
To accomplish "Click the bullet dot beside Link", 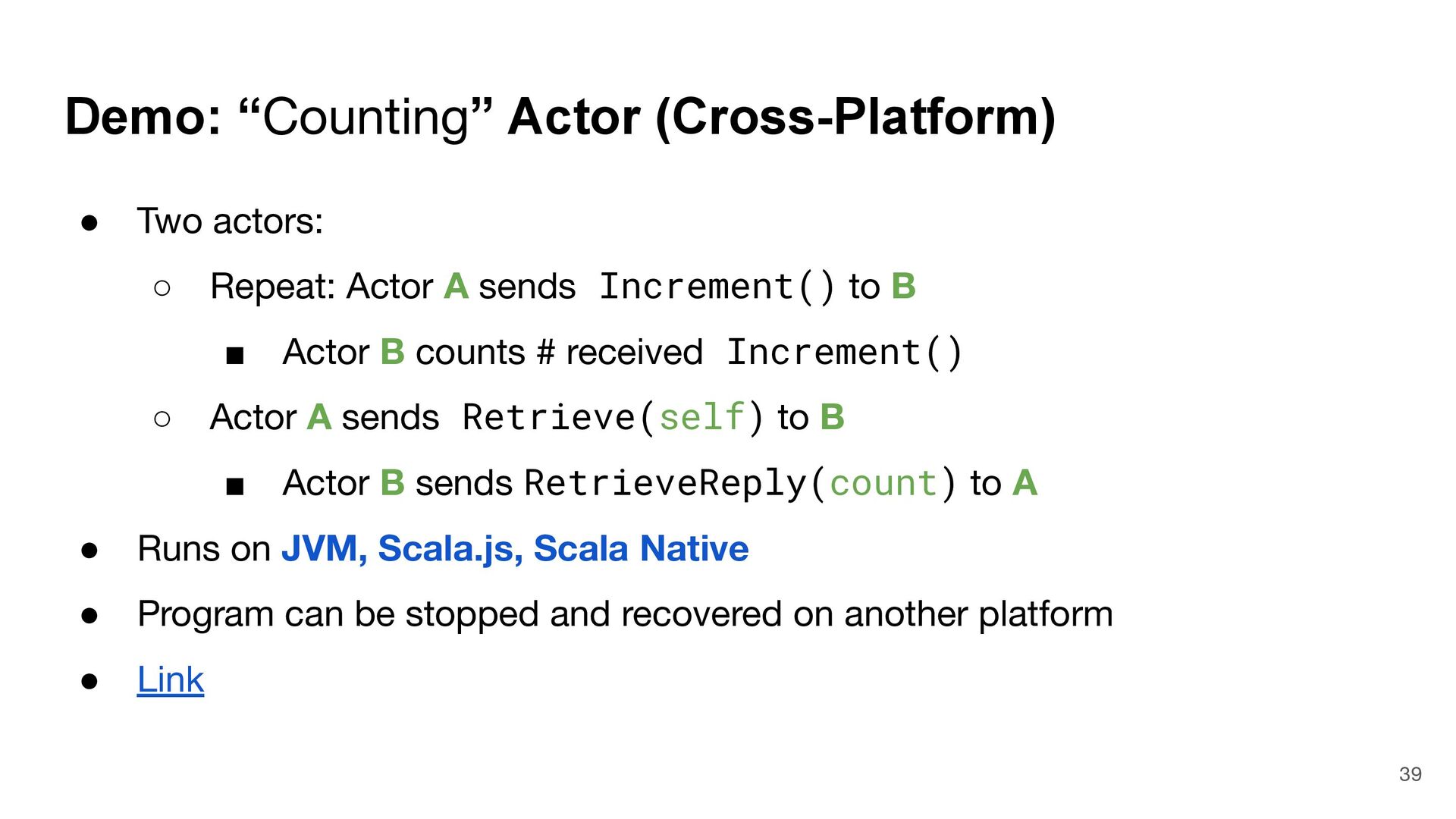I will pyautogui.click(x=89, y=681).
